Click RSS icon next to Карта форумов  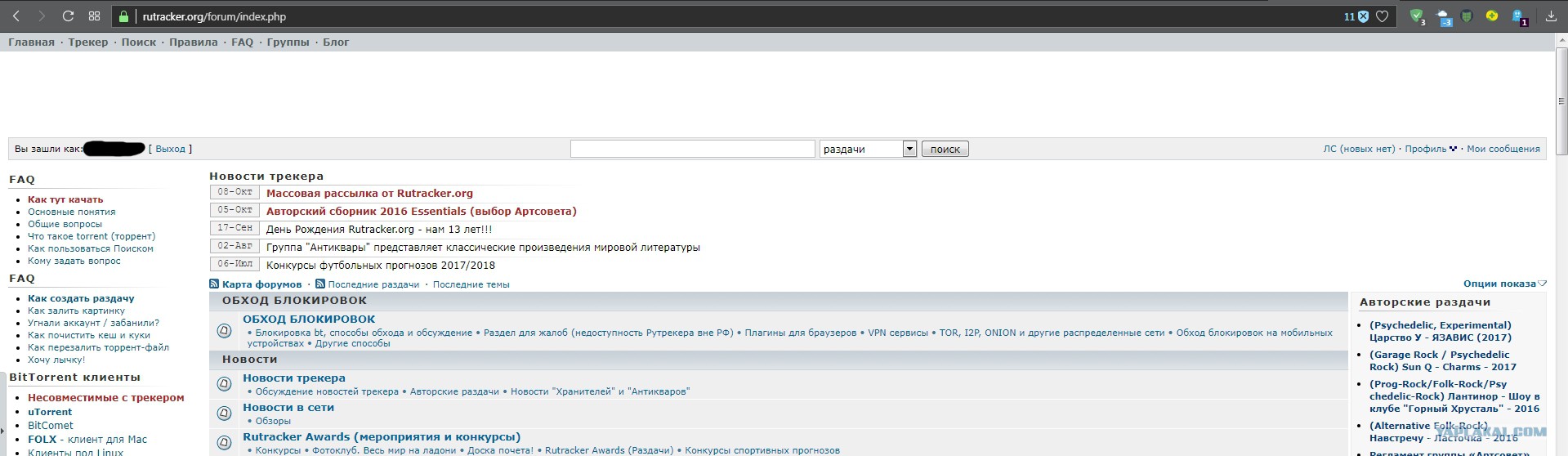[x=214, y=284]
